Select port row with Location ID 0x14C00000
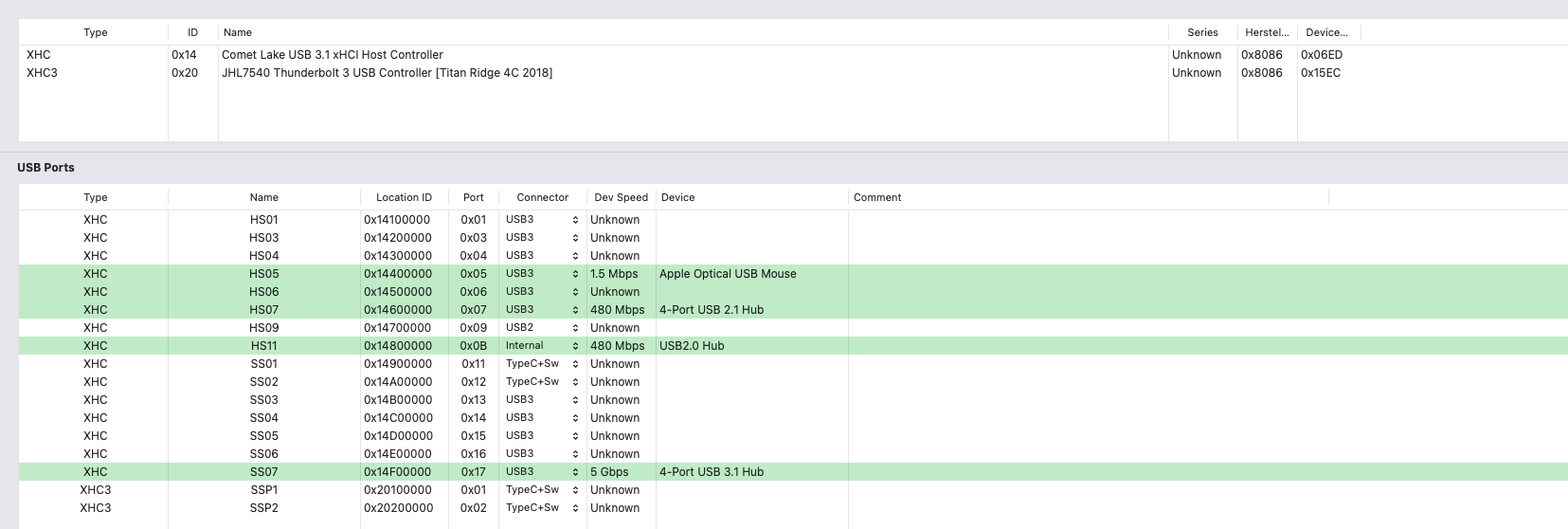Viewport: 1568px width, 529px height. tap(398, 418)
